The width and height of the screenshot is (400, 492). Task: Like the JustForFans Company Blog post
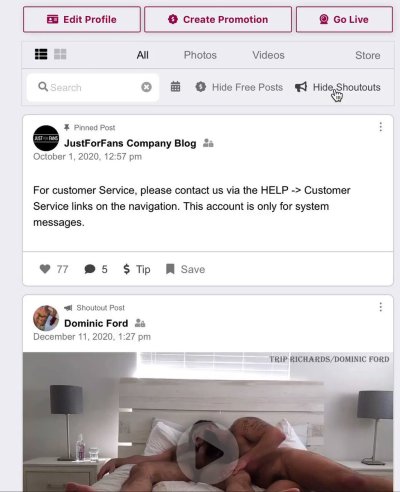[x=54, y=269]
